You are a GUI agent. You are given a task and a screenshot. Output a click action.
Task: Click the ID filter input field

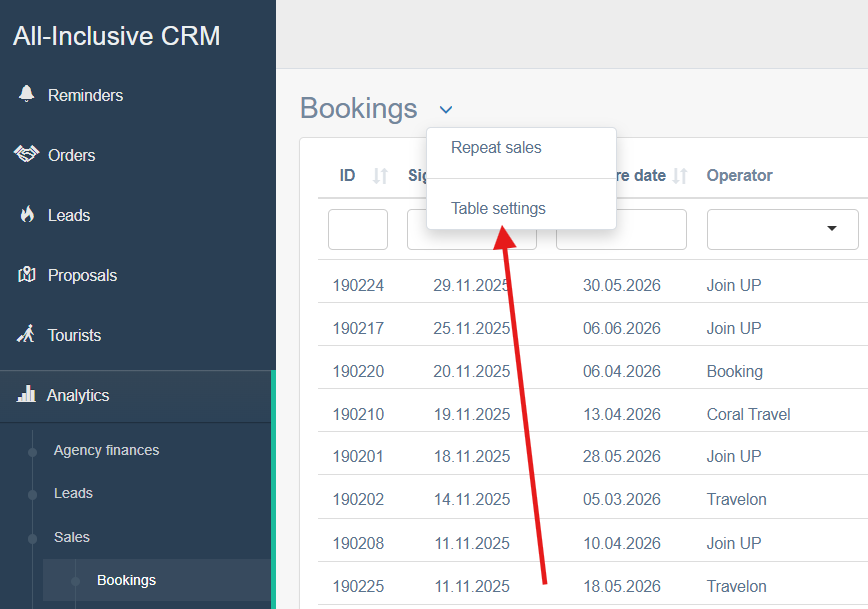pyautogui.click(x=357, y=229)
